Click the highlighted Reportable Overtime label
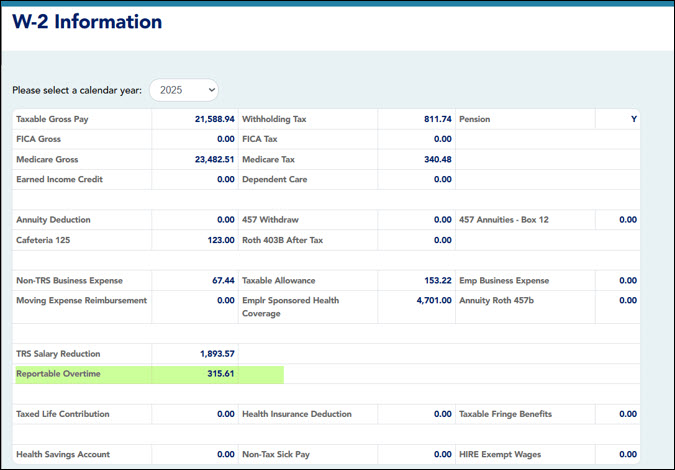The width and height of the screenshot is (675, 470). [x=59, y=374]
